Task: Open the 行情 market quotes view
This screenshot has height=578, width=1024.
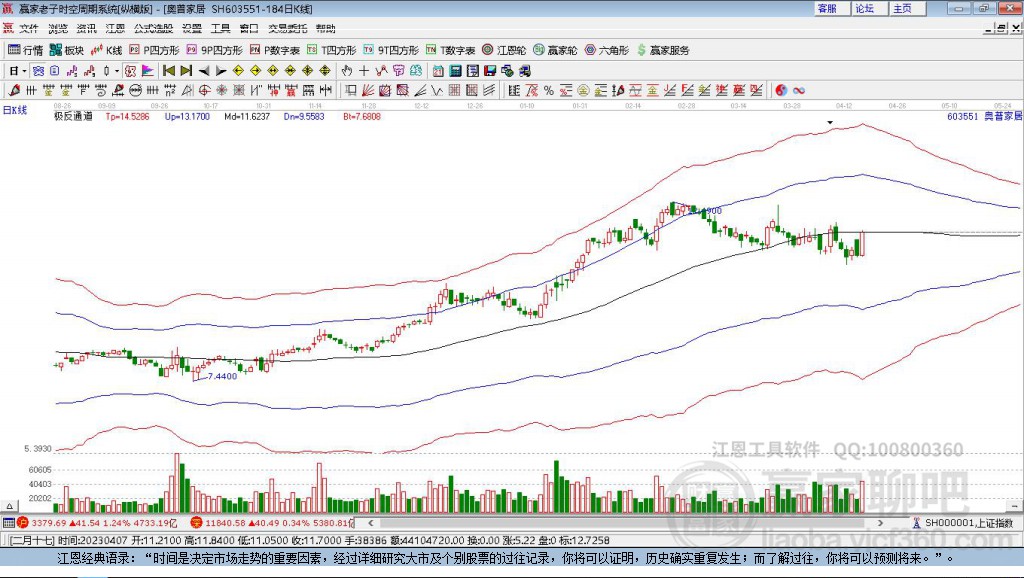Action: click(25, 50)
